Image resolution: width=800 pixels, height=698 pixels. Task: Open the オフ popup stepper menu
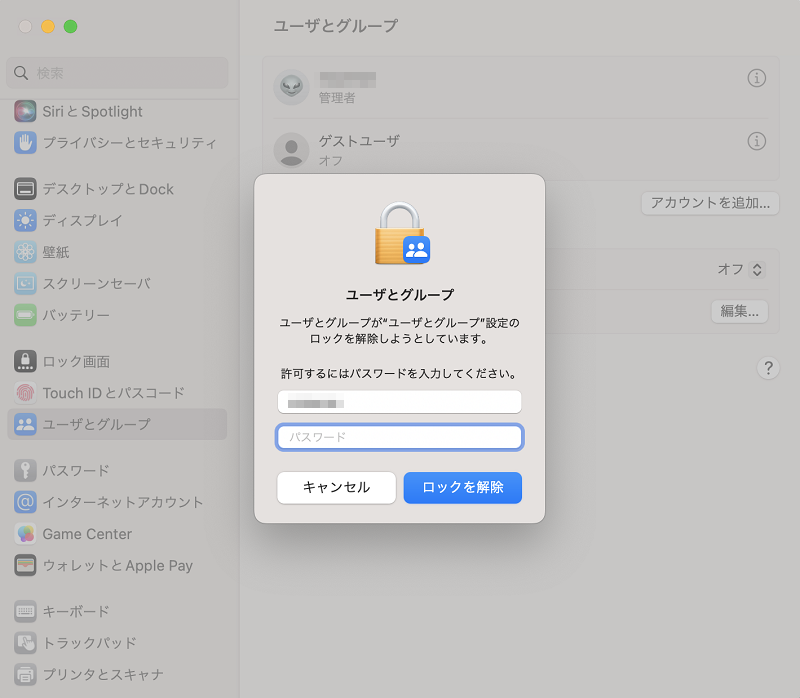(757, 269)
